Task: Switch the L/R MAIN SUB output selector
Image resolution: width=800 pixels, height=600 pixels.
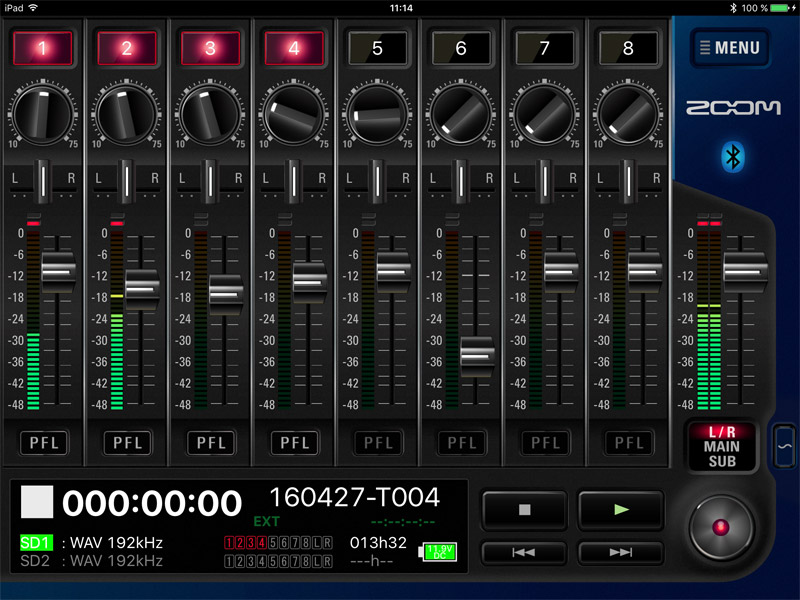Action: [x=721, y=446]
